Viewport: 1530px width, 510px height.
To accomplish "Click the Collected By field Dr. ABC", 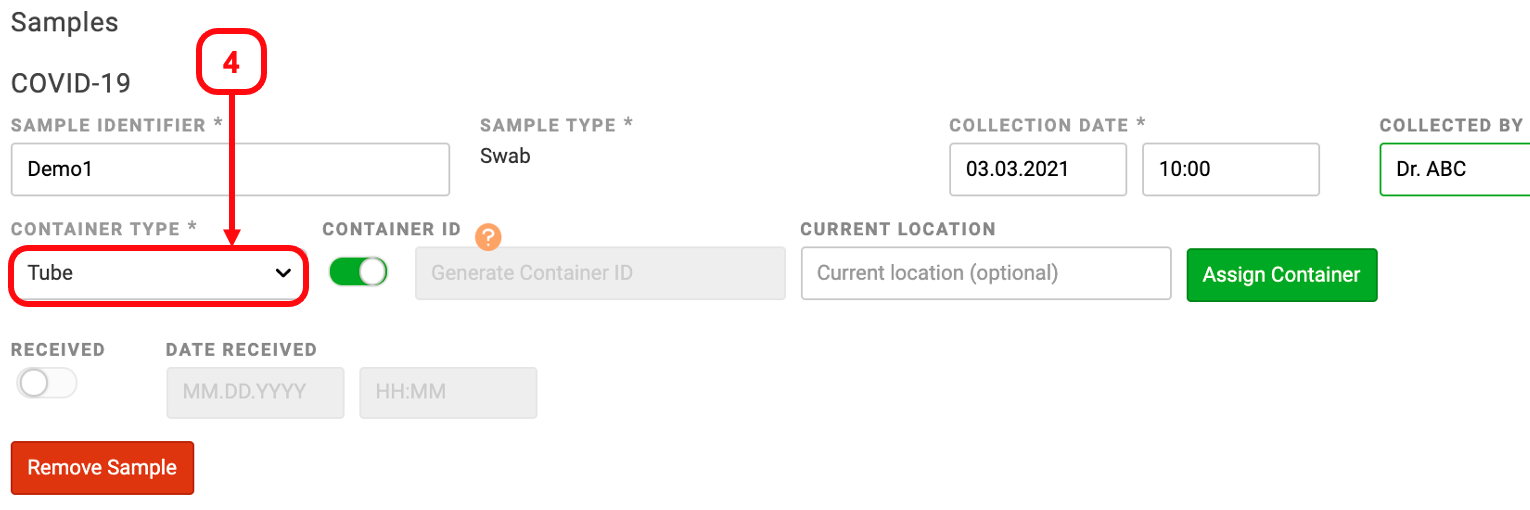I will point(1455,169).
